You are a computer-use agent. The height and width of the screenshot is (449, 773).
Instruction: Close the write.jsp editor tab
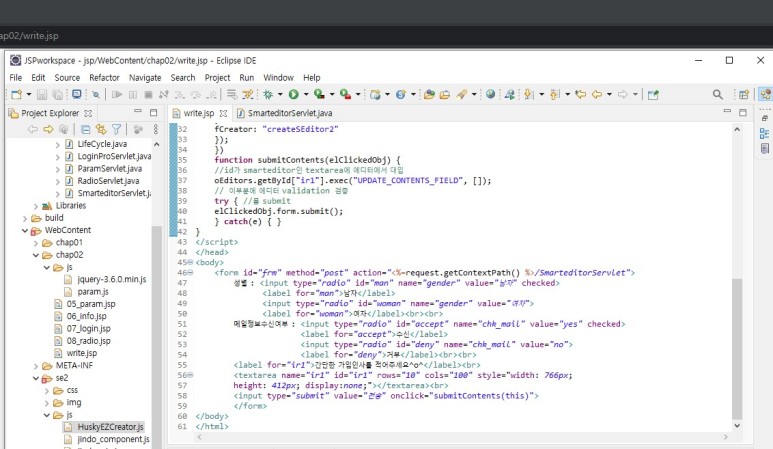[x=223, y=113]
